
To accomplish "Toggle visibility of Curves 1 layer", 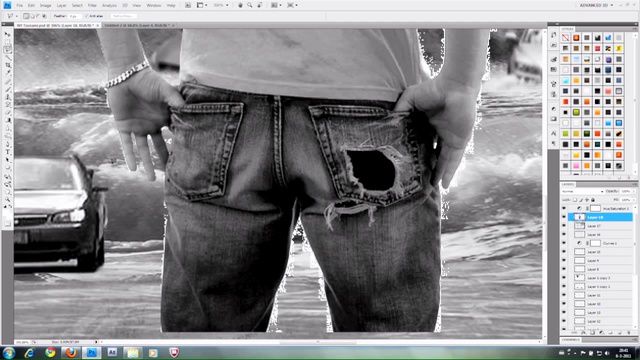I will pos(564,243).
